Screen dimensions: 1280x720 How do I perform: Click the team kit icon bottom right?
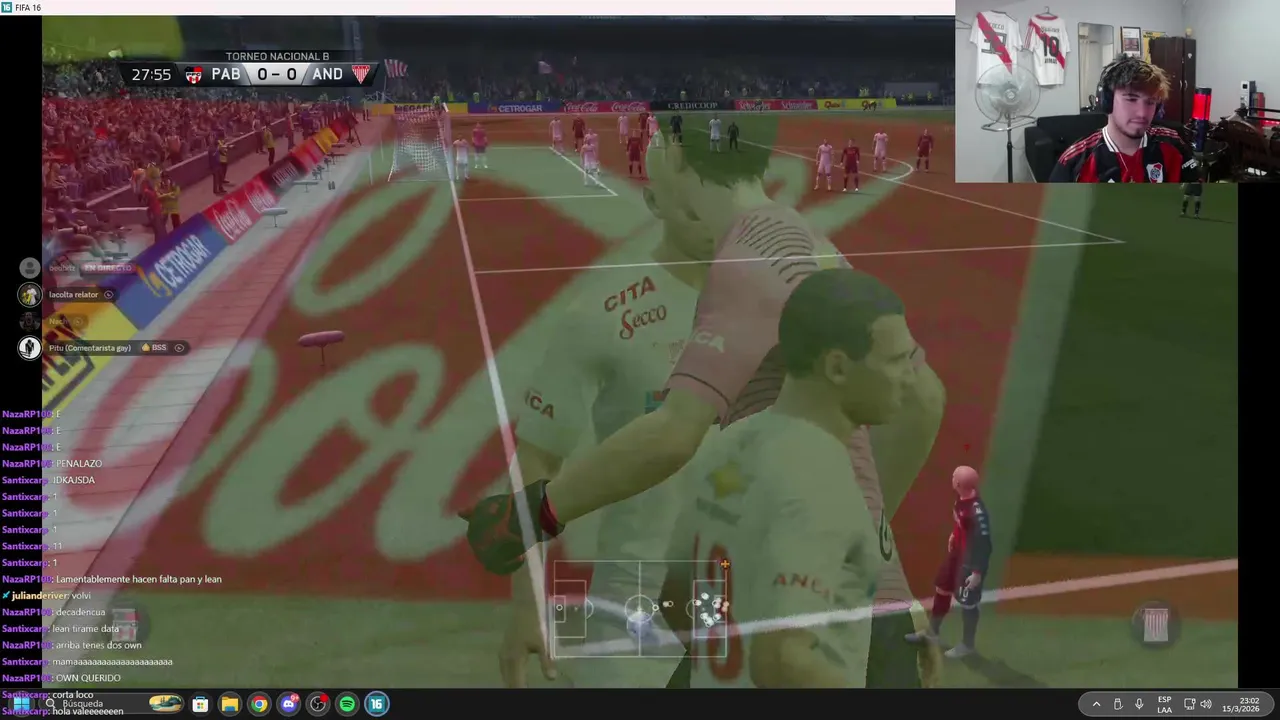pyautogui.click(x=1155, y=625)
